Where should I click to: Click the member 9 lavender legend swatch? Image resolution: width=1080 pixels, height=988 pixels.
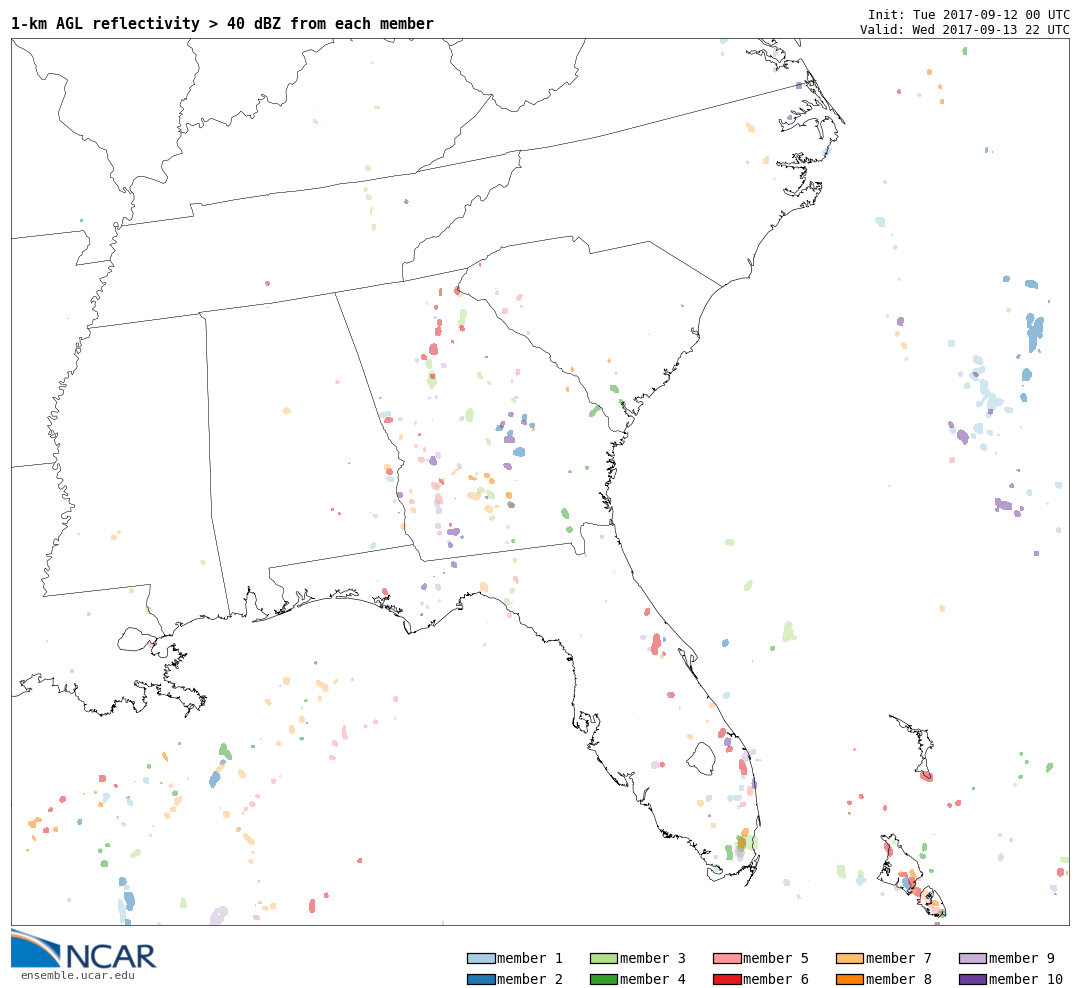tap(973, 958)
